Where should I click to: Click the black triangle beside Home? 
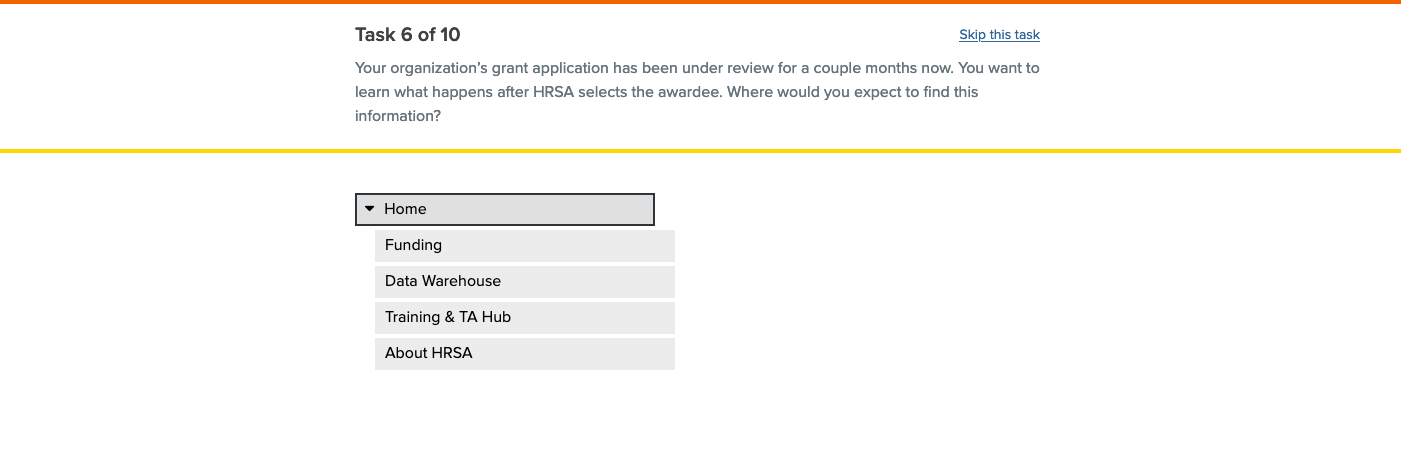click(x=369, y=209)
